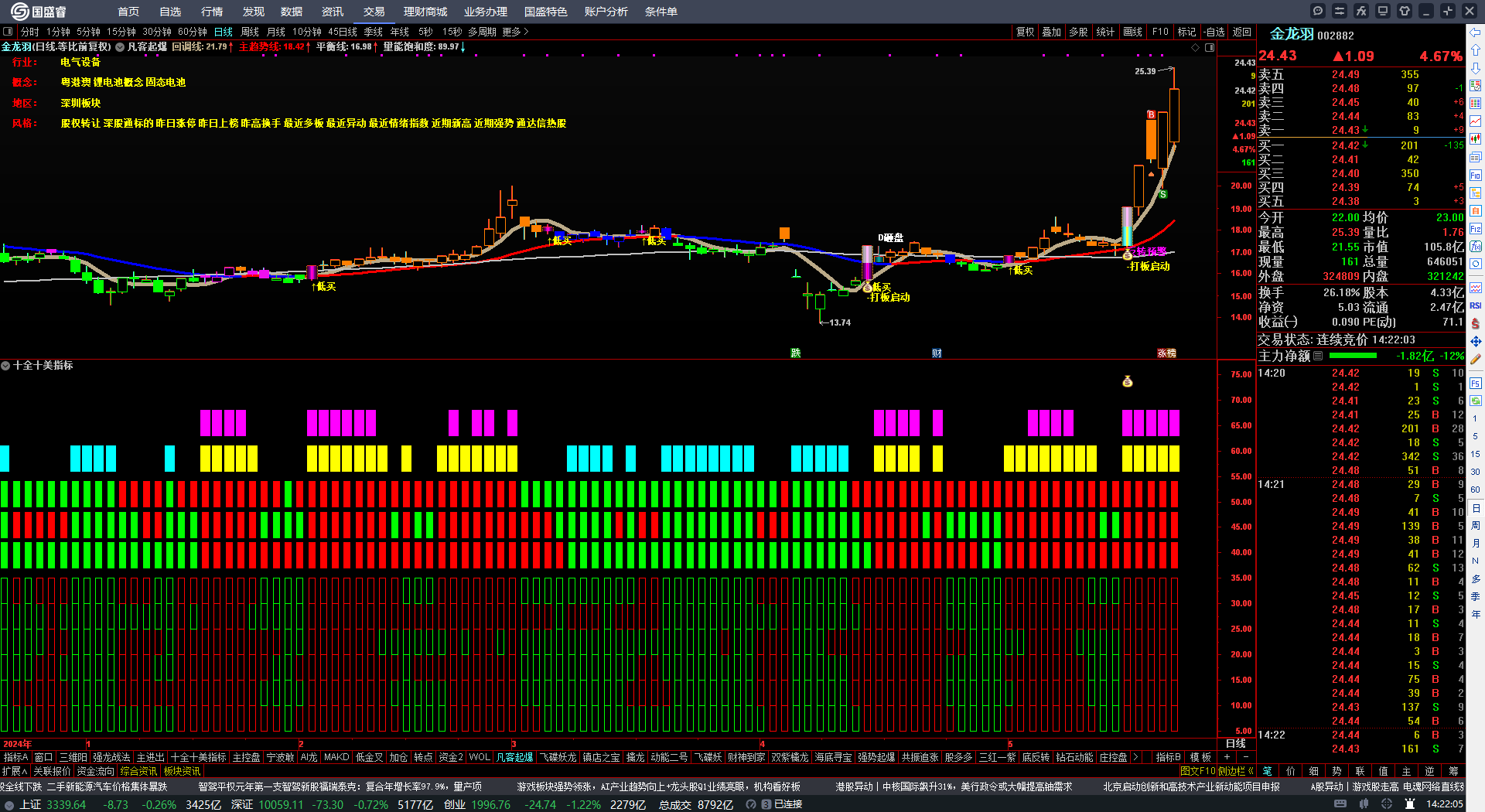Image resolution: width=1485 pixels, height=812 pixels.
Task: Select the blue move cross-arrows sidebar icon
Action: [x=1476, y=341]
